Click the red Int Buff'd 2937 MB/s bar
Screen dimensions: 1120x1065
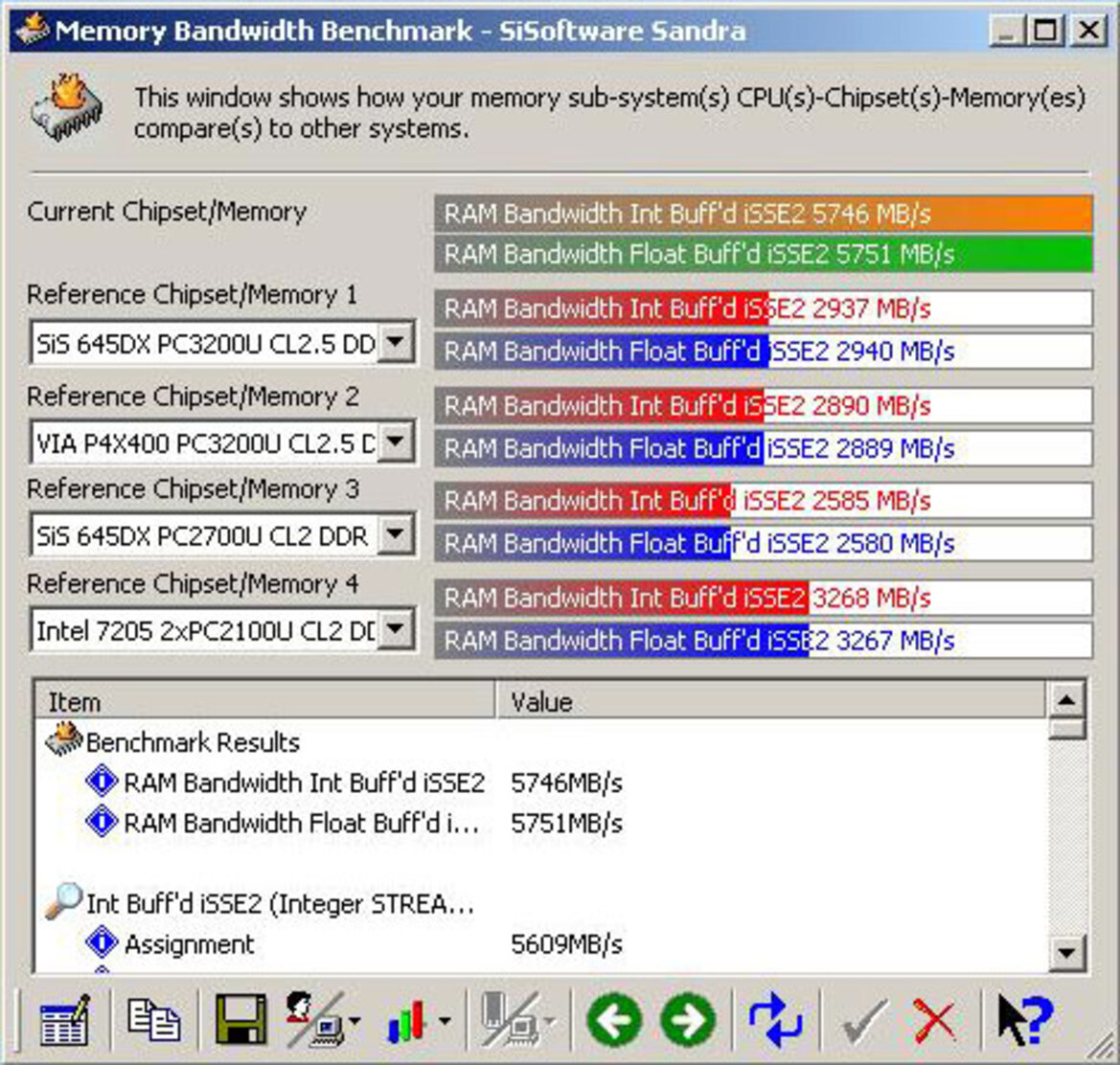[x=764, y=308]
